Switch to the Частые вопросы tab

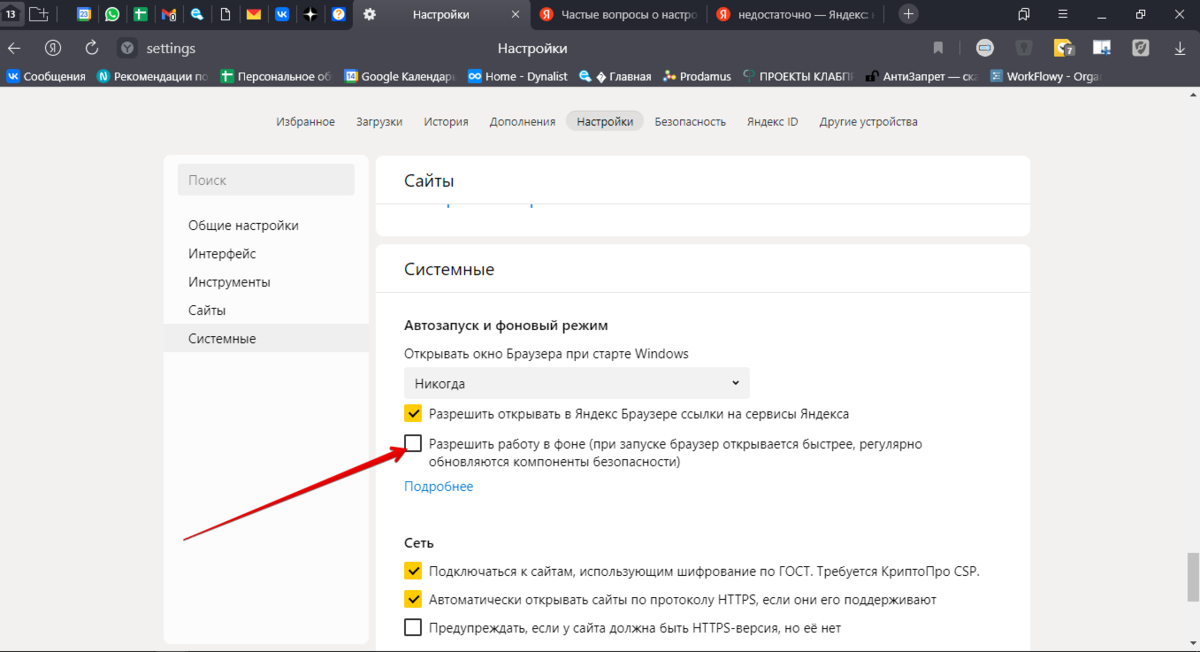coord(618,14)
